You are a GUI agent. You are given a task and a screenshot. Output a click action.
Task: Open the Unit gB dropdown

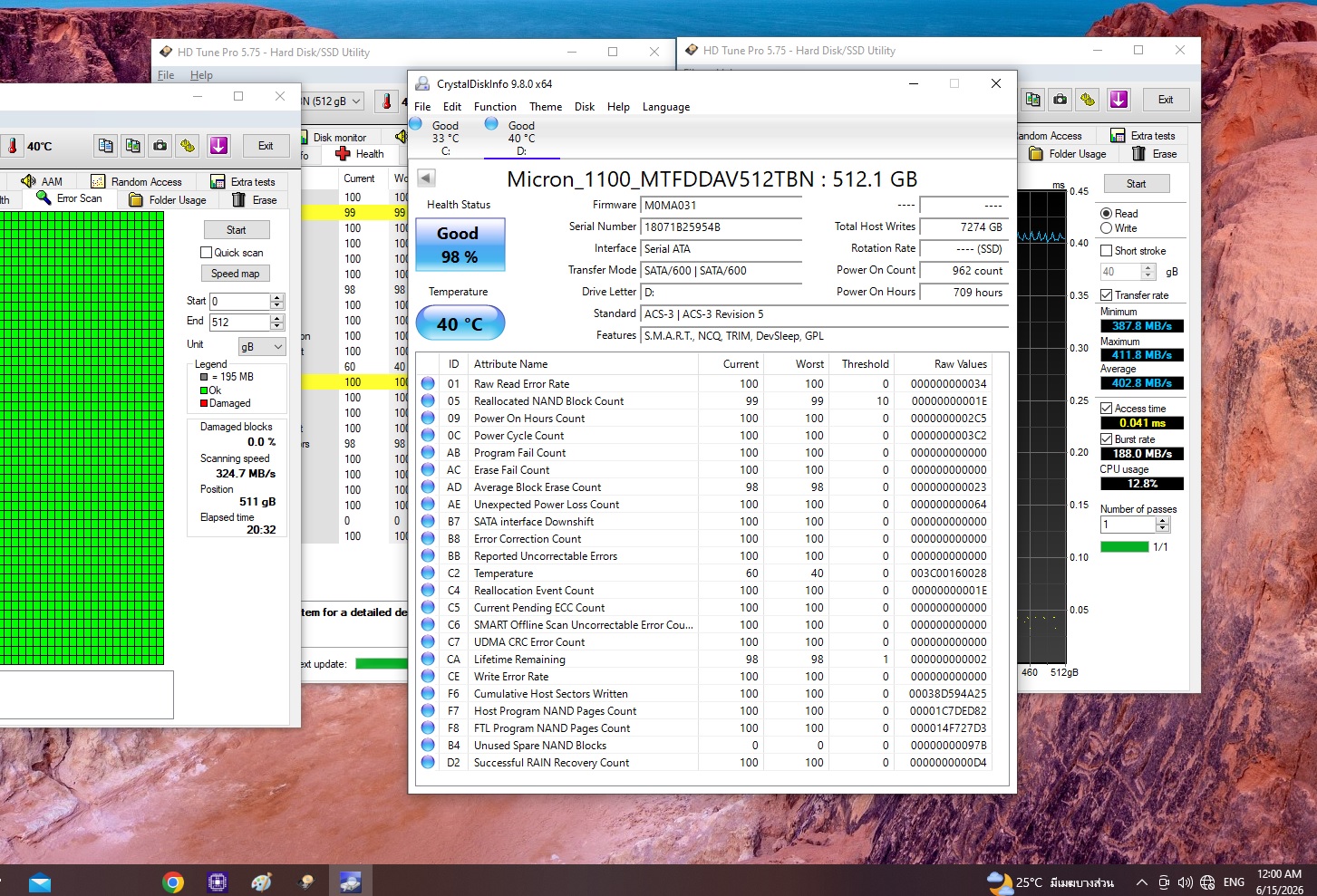point(261,347)
